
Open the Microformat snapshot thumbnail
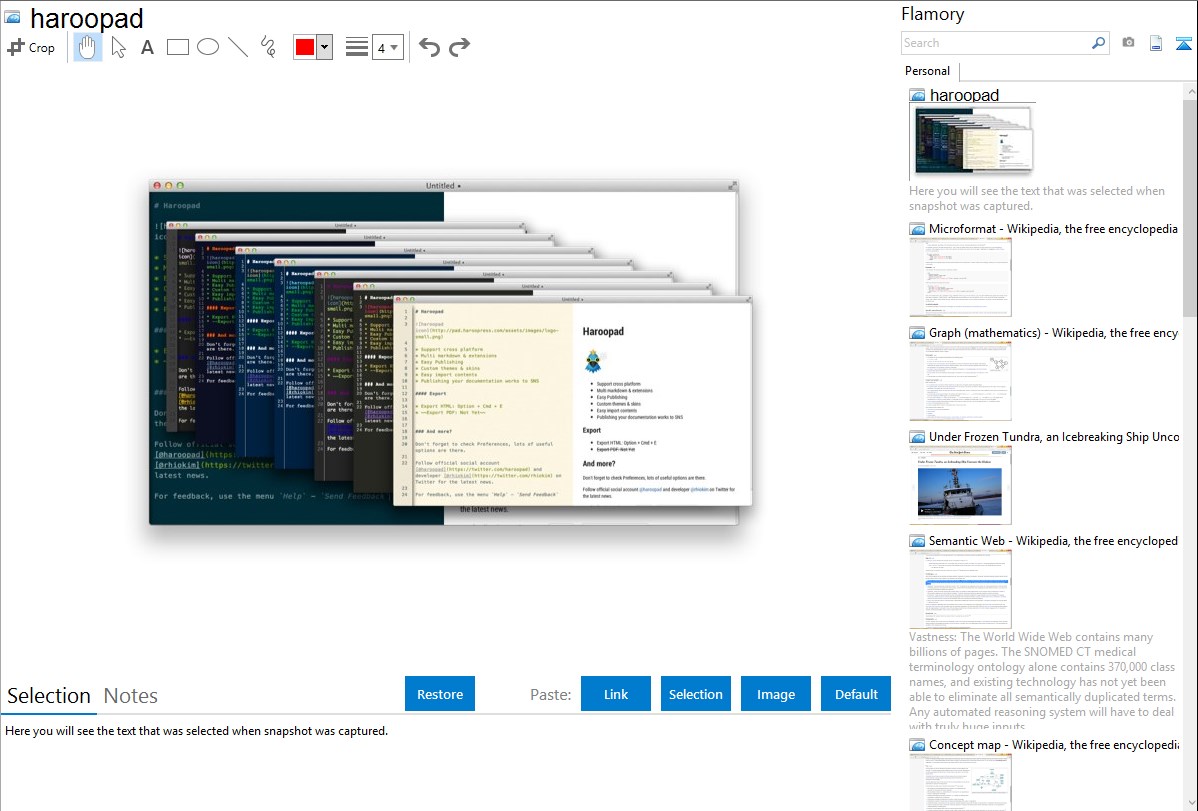[960, 277]
